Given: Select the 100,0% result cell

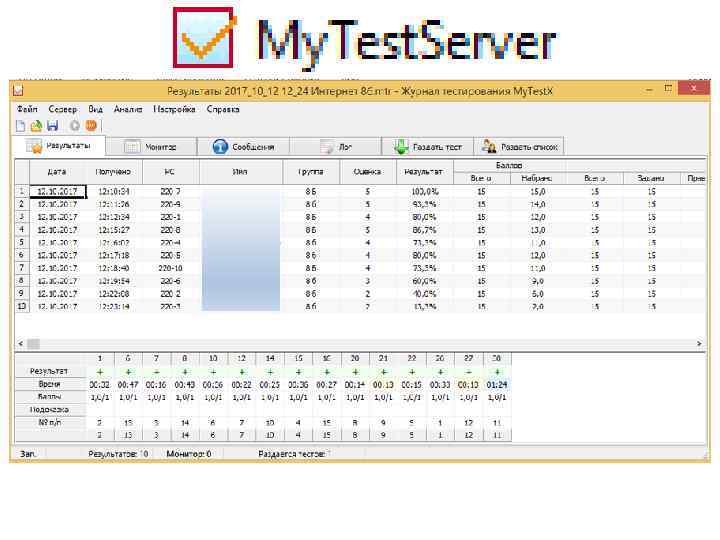Looking at the screenshot, I should (424, 191).
